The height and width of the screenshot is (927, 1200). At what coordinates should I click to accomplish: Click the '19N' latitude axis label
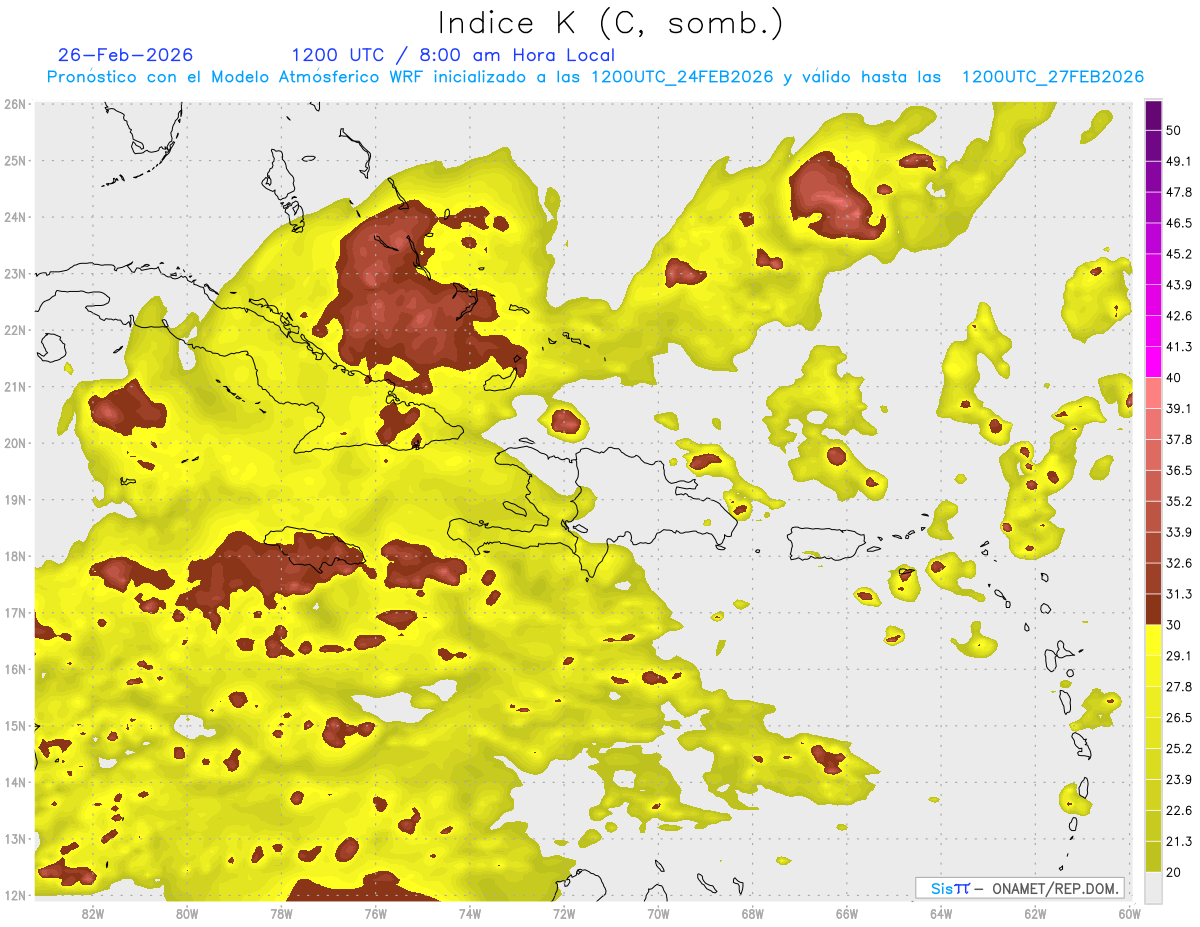point(15,500)
